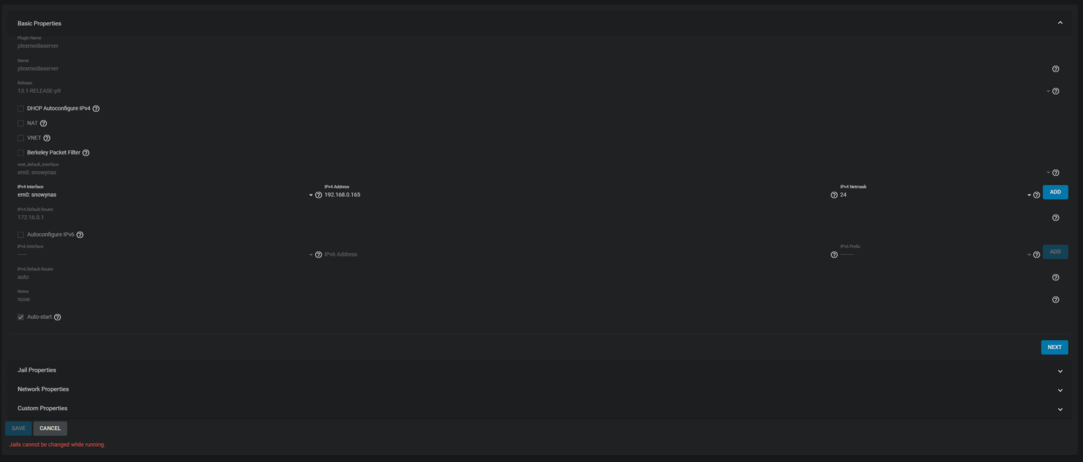Click the NAT help question icon
Viewport: 1083px width, 462px height.
(44, 124)
